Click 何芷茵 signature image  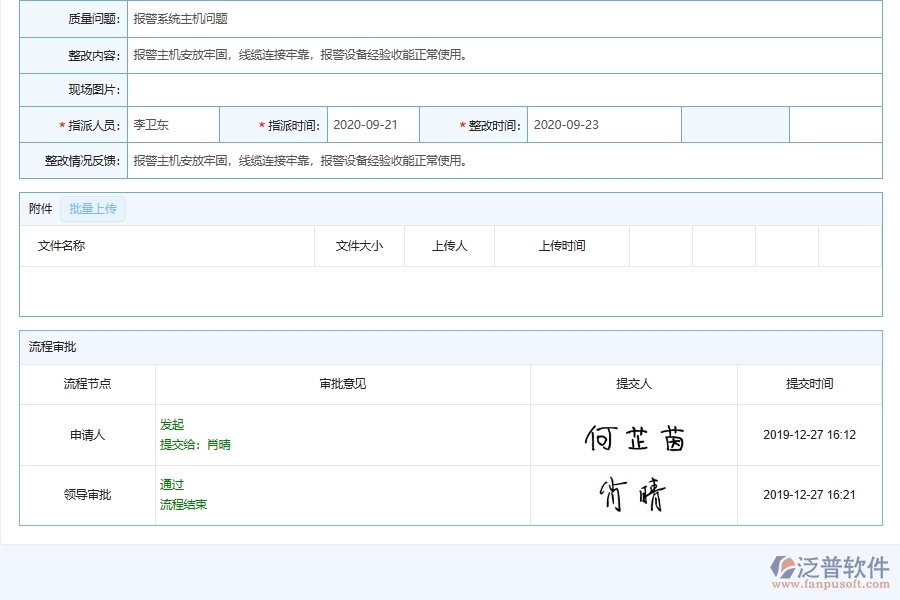[x=633, y=434]
